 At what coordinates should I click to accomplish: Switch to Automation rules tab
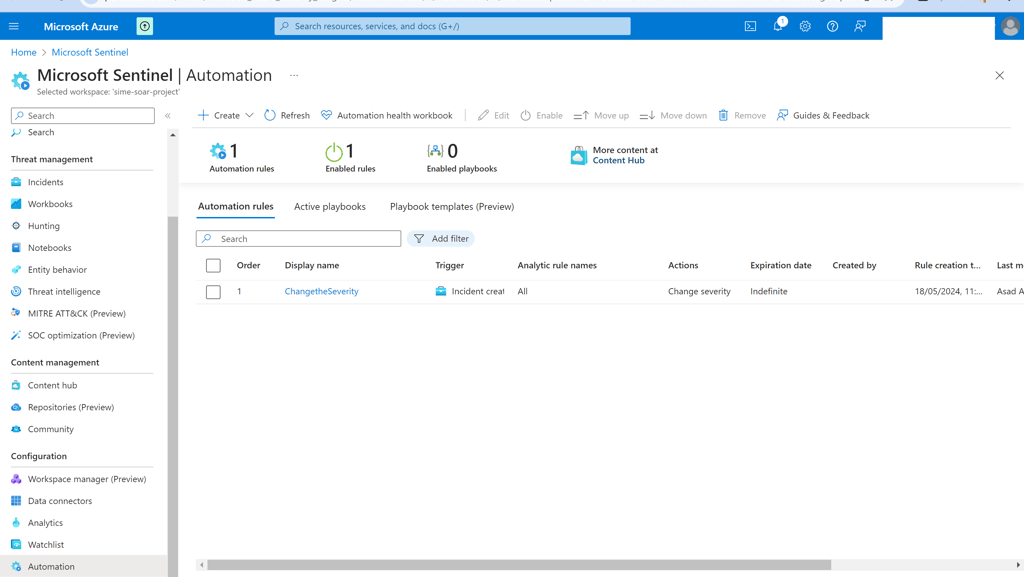click(x=236, y=206)
